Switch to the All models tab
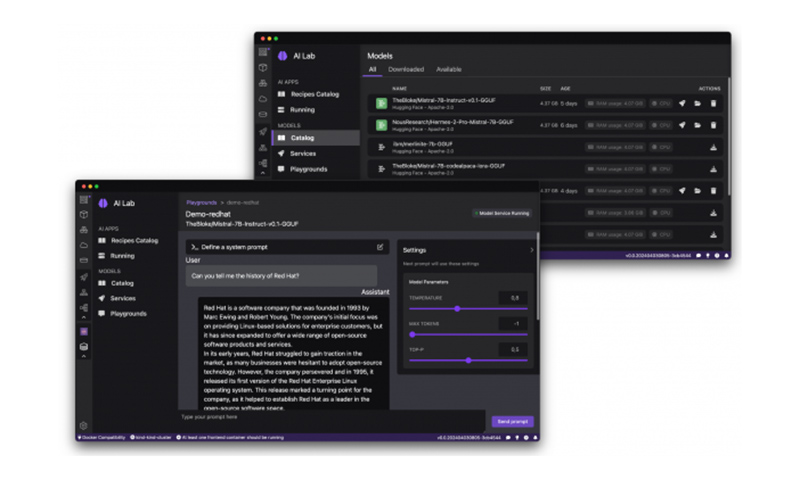Viewport: 800px width, 480px height. click(x=372, y=69)
